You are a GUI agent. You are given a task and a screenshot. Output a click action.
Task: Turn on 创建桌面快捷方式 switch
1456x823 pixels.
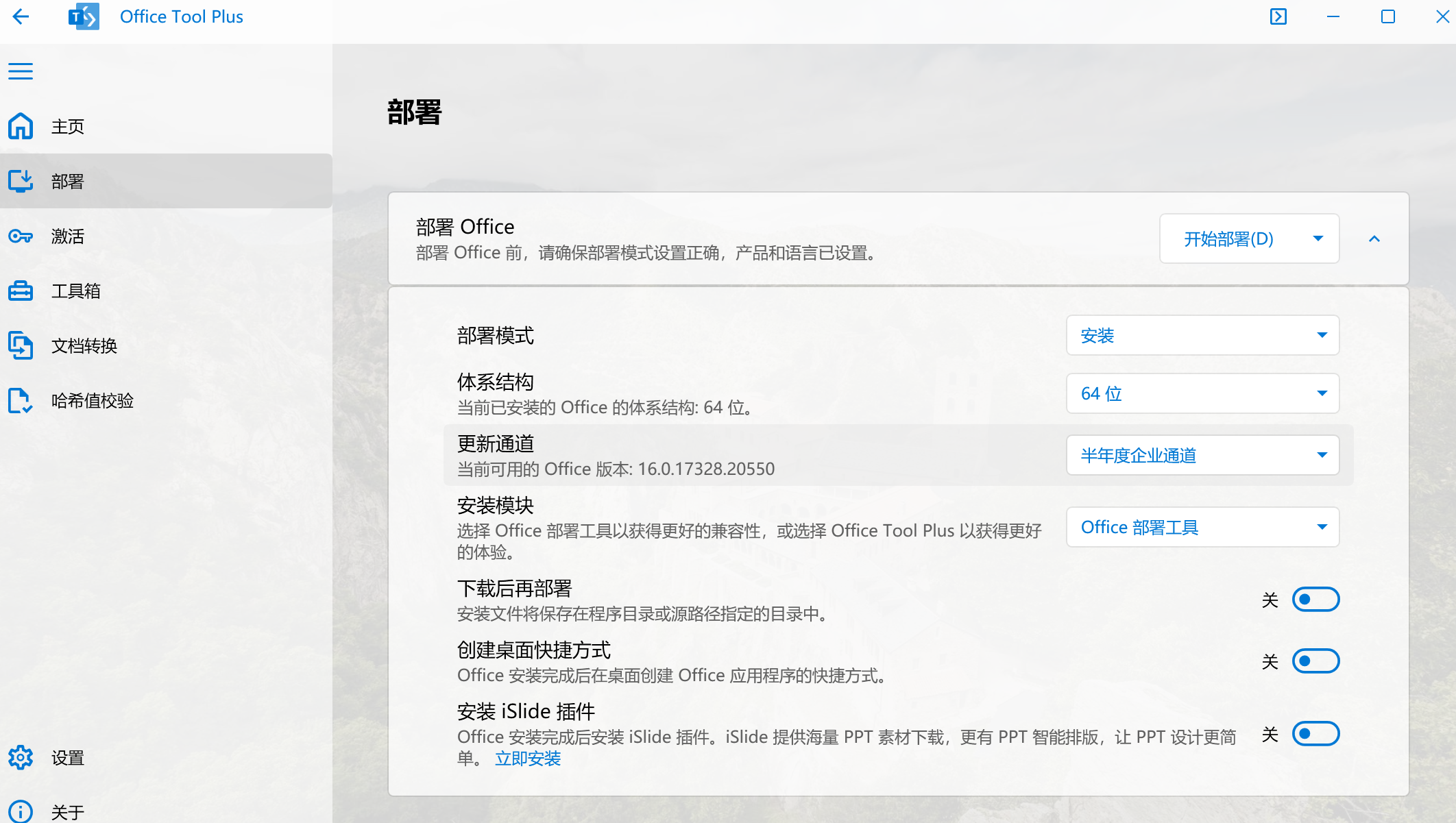point(1315,661)
